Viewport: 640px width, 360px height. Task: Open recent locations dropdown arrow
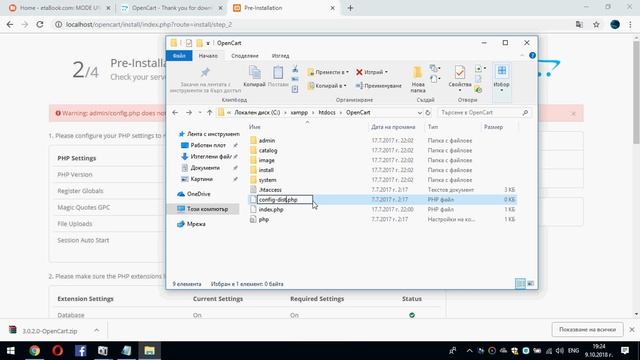point(200,112)
